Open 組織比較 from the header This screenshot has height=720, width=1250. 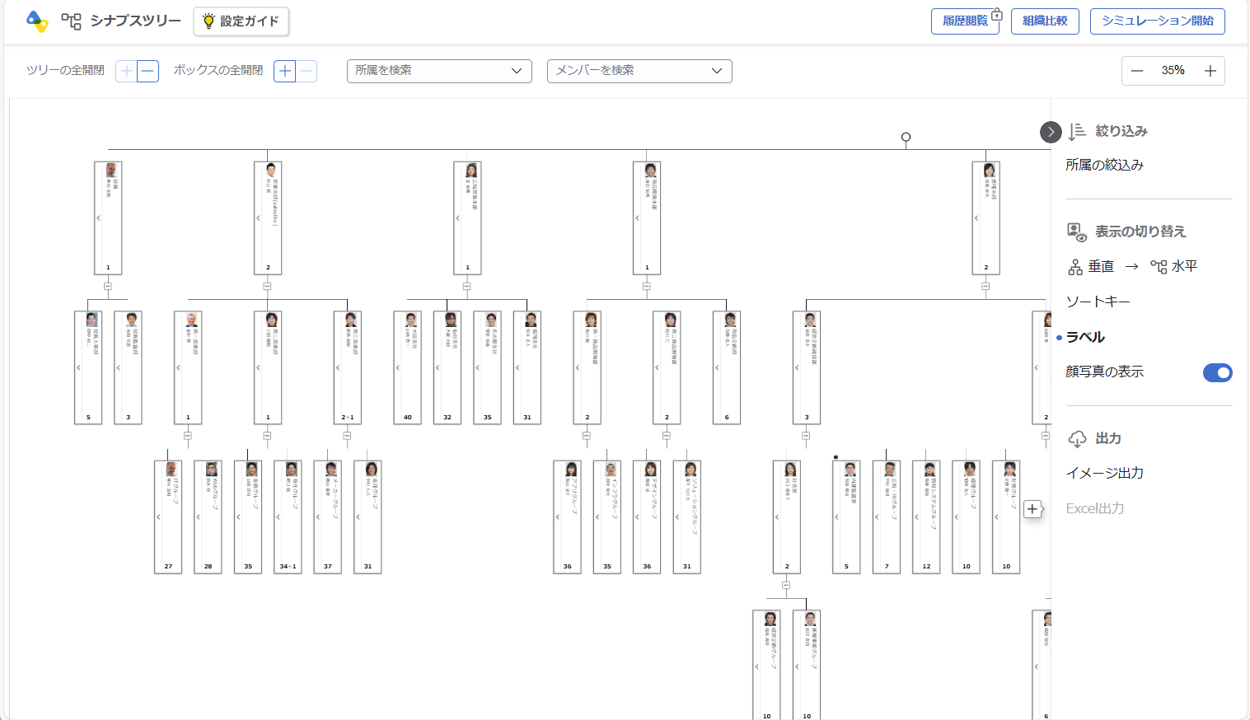pos(1044,21)
